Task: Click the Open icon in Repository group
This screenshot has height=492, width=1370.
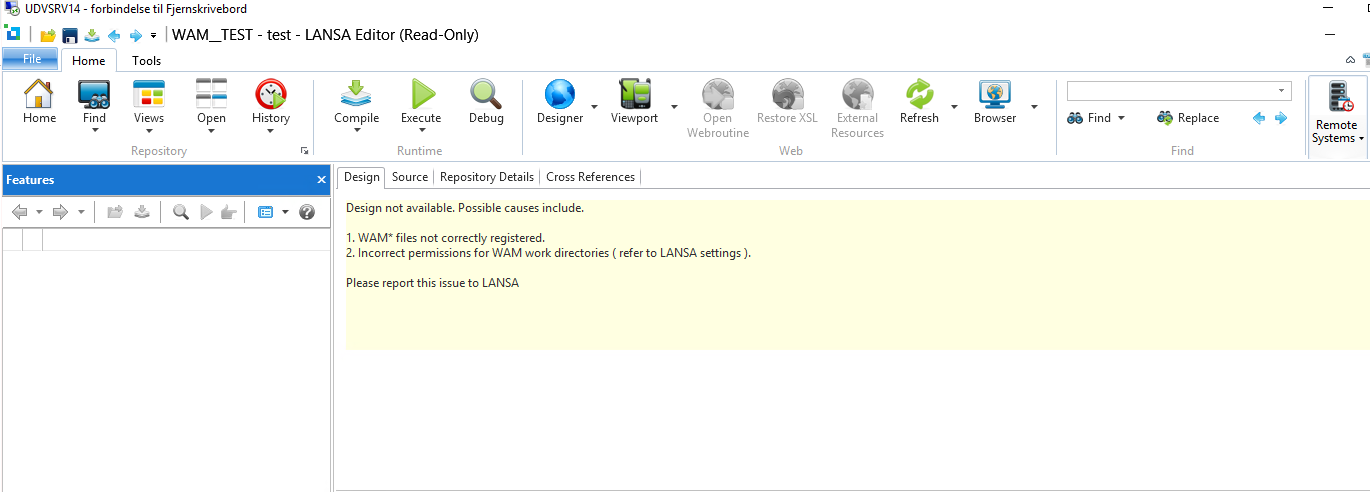Action: pyautogui.click(x=211, y=94)
